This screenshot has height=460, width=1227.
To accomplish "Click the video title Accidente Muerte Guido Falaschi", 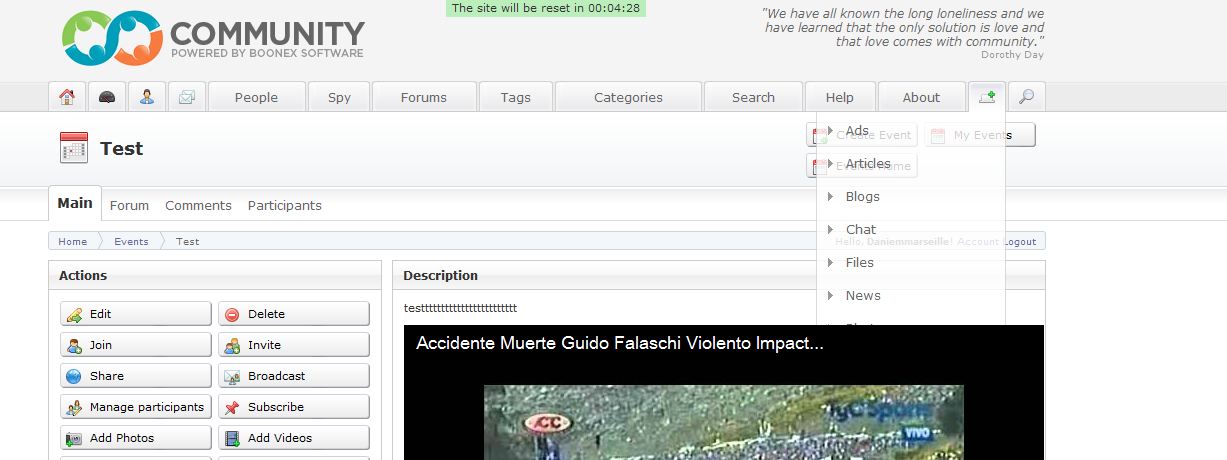I will (x=619, y=343).
